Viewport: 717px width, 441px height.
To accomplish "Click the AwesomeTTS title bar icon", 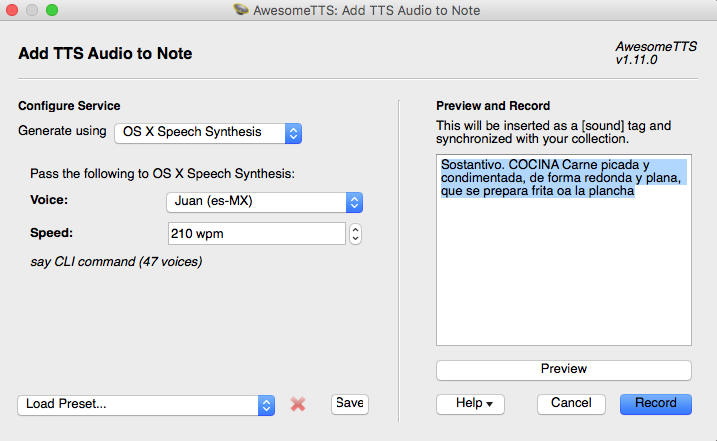I will (241, 10).
